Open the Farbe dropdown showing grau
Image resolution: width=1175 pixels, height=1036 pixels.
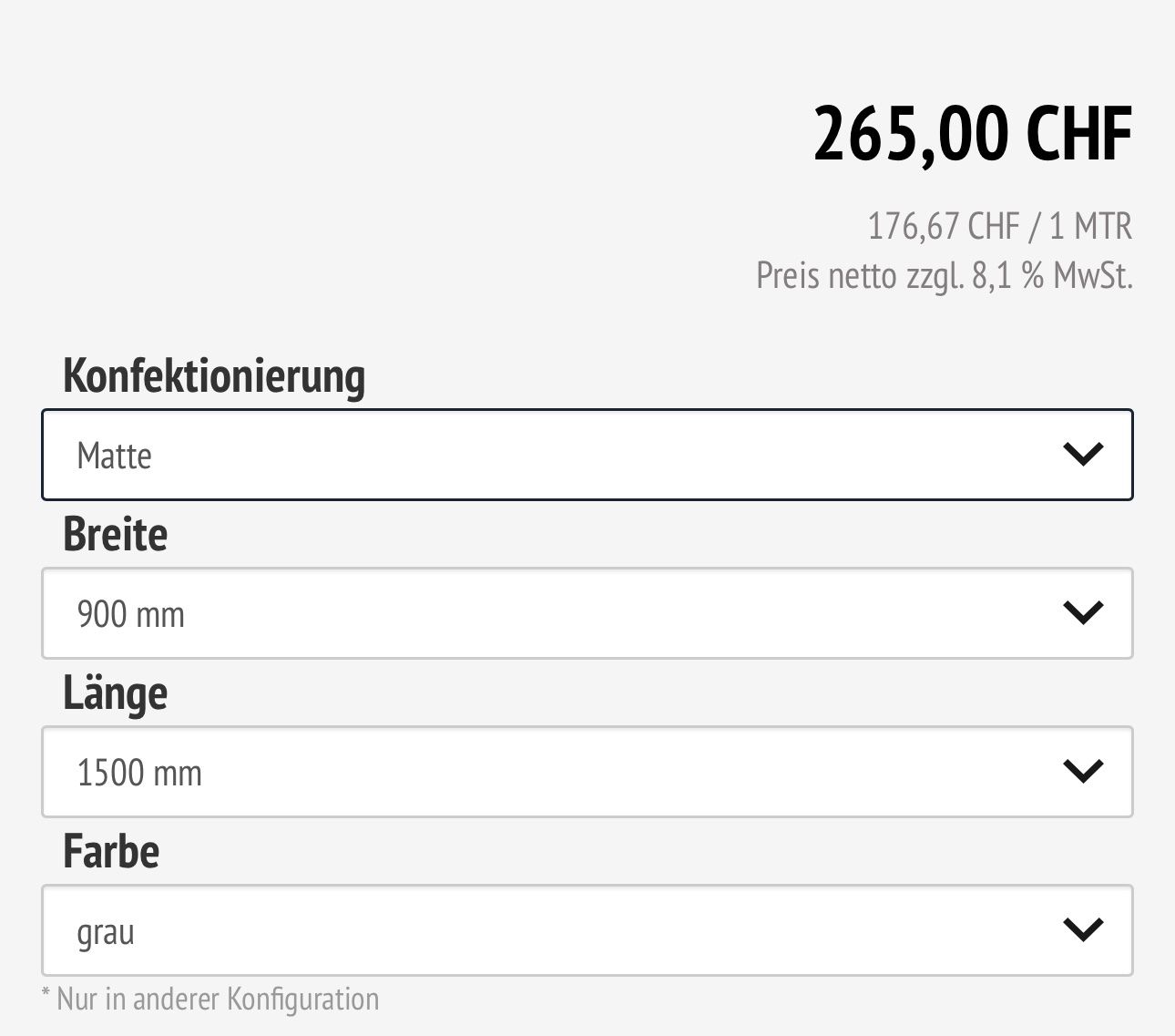pos(587,930)
